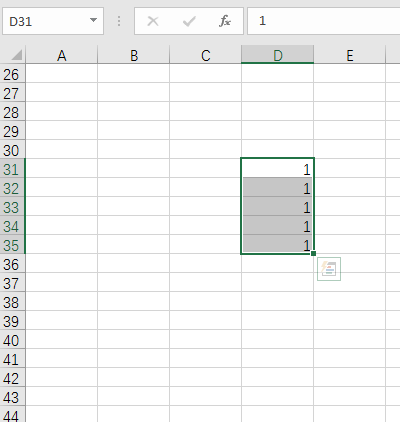Image resolution: width=400 pixels, height=422 pixels.
Task: Click empty cell B30
Action: coord(133,149)
